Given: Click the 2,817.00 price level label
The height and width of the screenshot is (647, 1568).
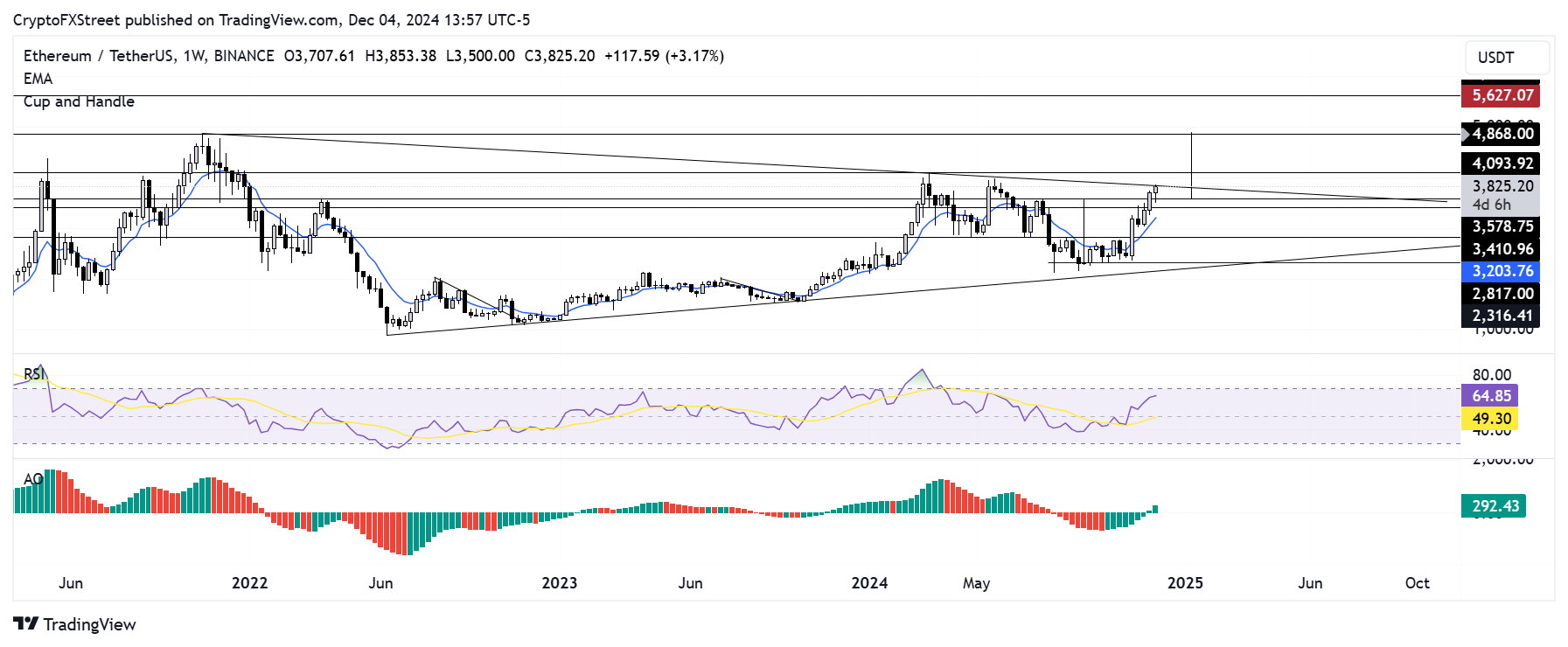Looking at the screenshot, I should click(x=1501, y=294).
